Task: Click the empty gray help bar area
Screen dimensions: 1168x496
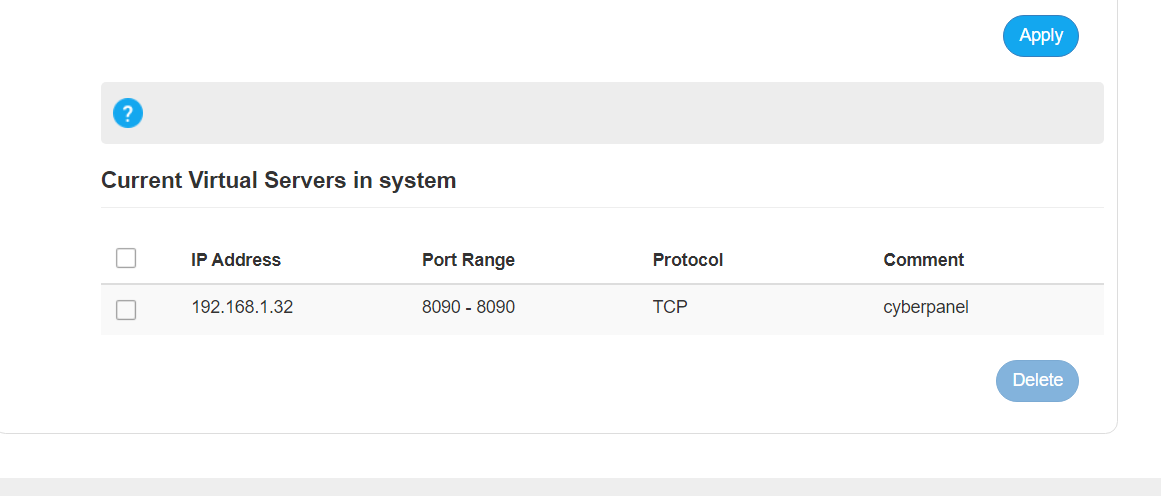Action: coord(618,113)
